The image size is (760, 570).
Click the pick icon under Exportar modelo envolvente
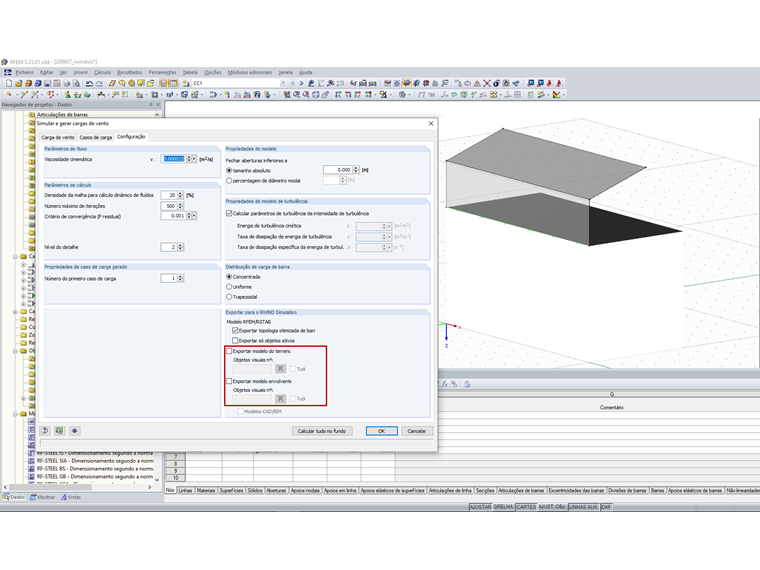pyautogui.click(x=280, y=399)
